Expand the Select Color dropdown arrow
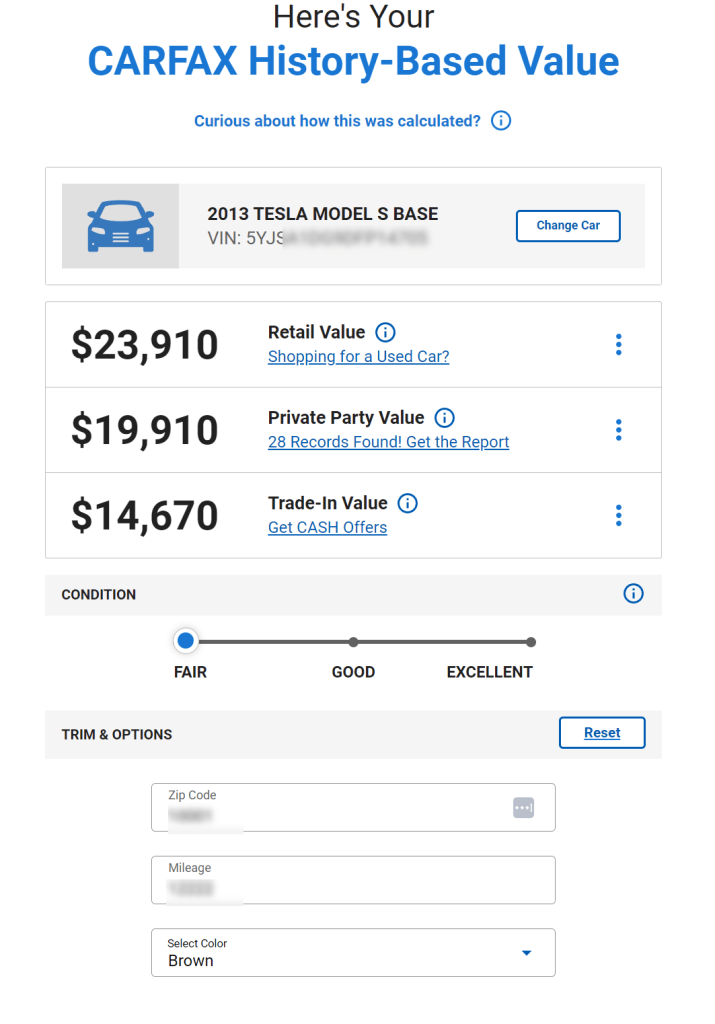This screenshot has height=1024, width=715. click(x=526, y=953)
